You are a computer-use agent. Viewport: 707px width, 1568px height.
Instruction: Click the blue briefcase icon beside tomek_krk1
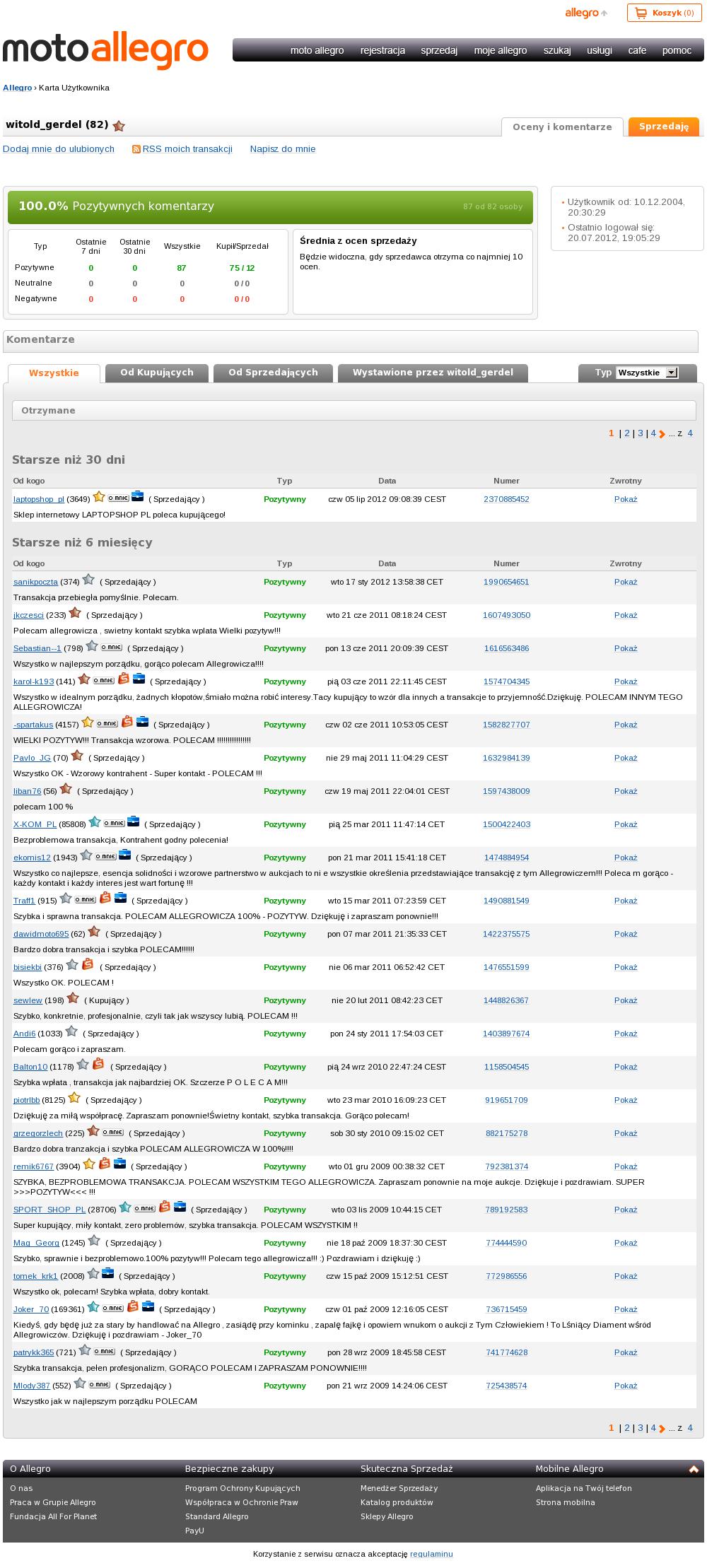point(108,1273)
